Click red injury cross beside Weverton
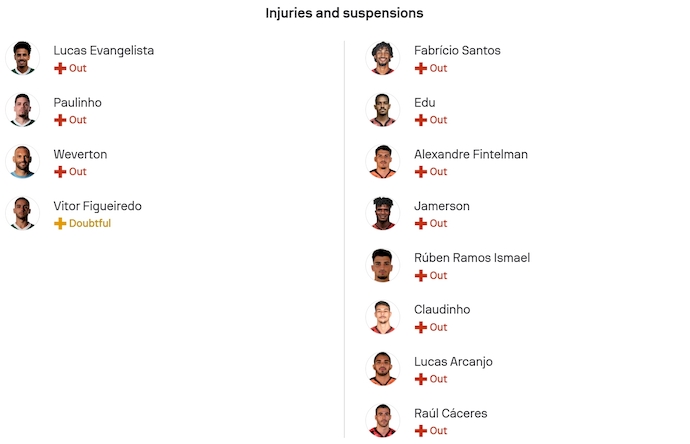 click(60, 172)
